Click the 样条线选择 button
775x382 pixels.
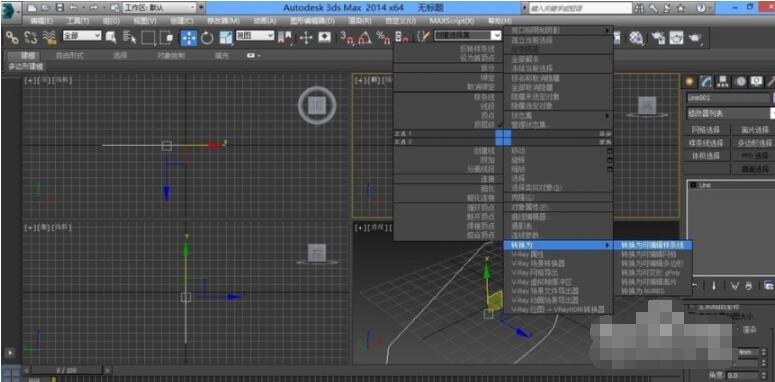(x=706, y=143)
